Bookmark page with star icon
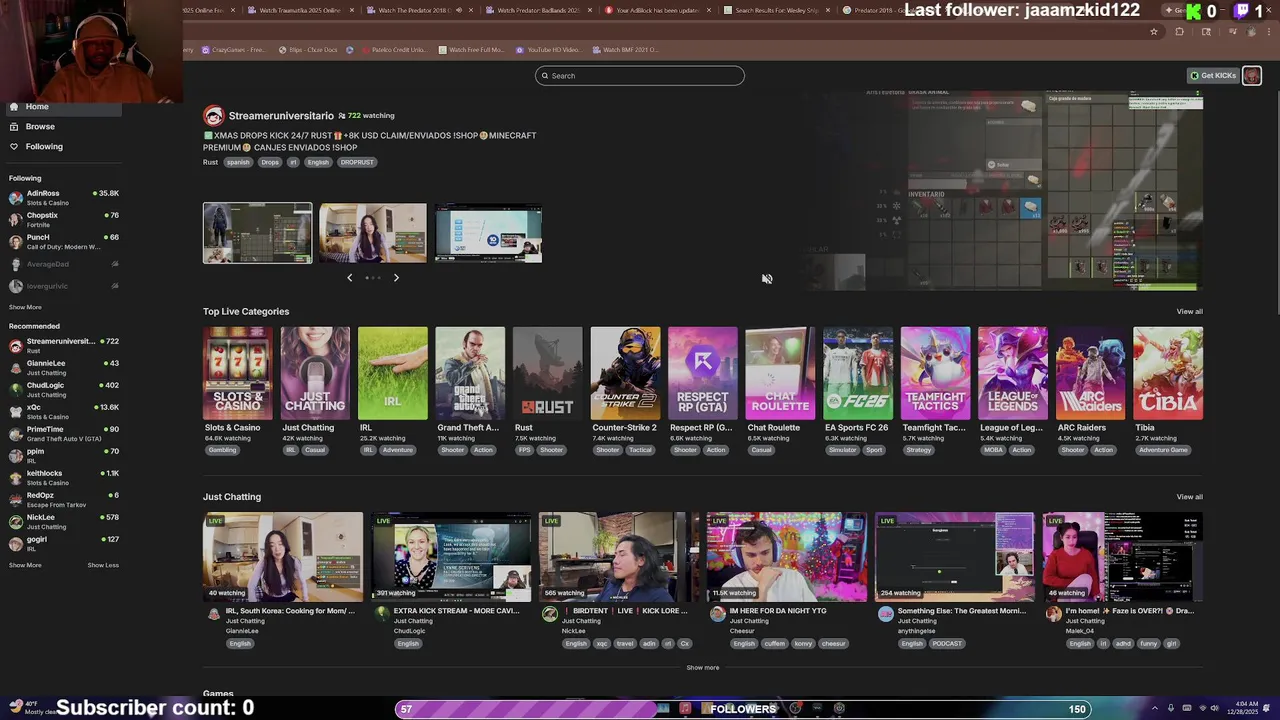This screenshot has width=1280, height=720. [x=1154, y=32]
